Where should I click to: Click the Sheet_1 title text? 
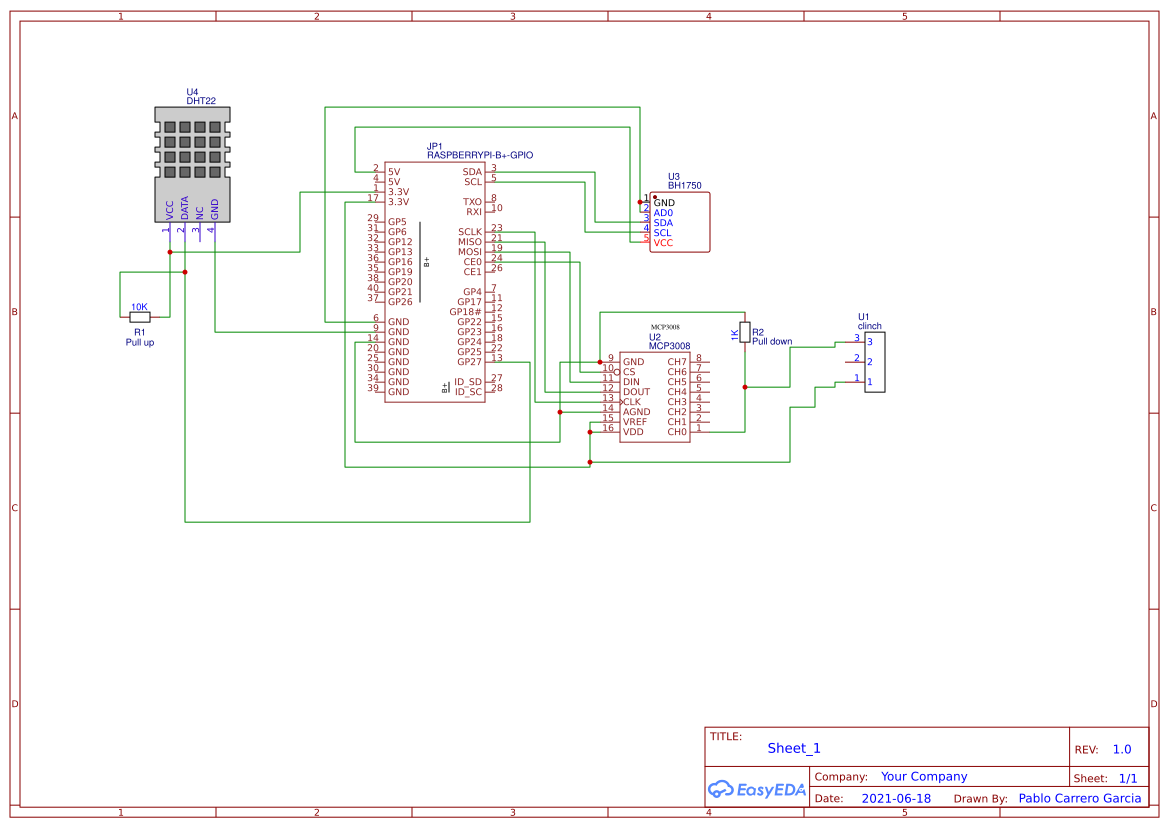tap(792, 748)
